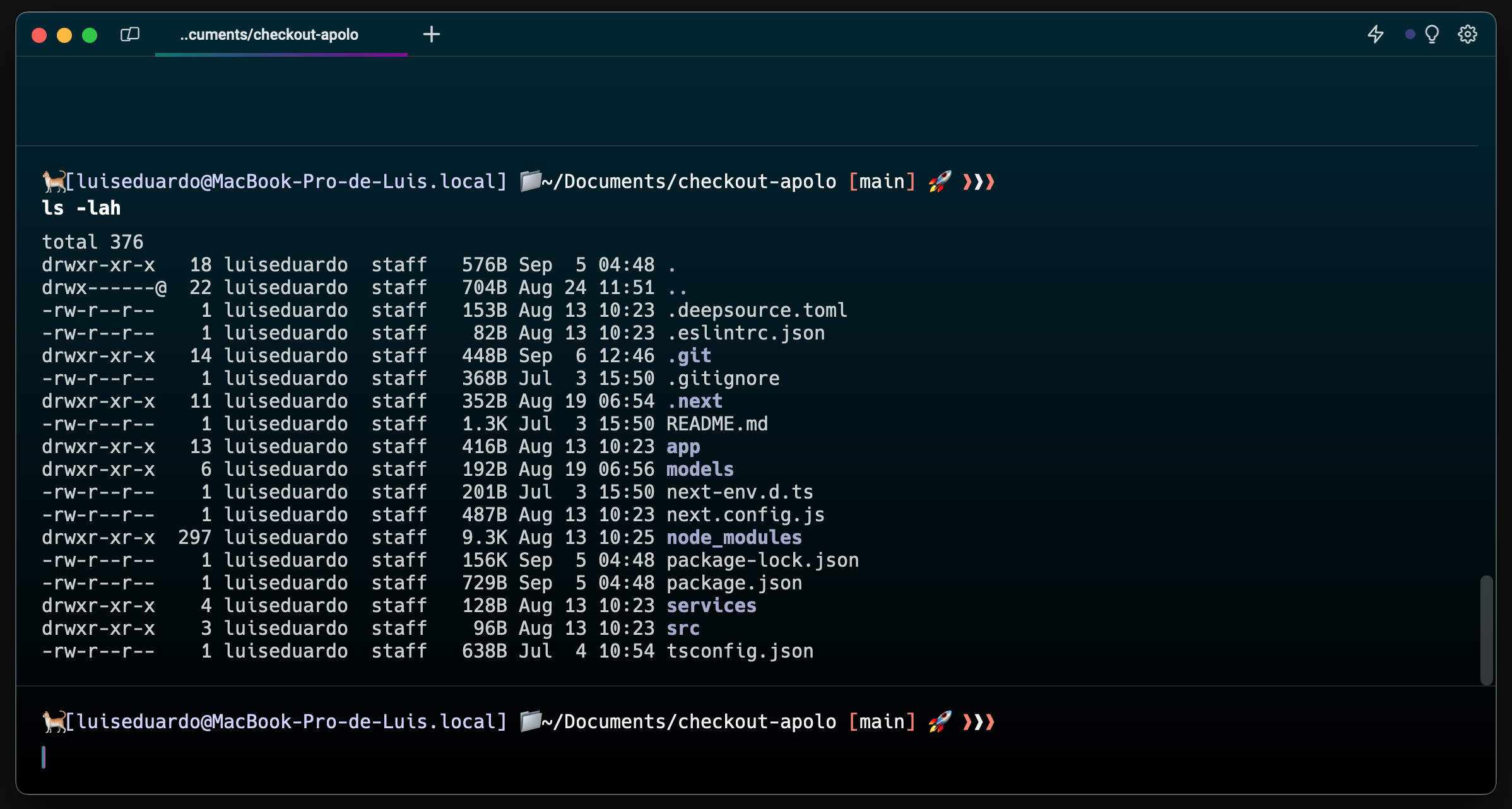Click the folder icon in the top prompt
Screen dimensions: 1512x809
click(x=530, y=181)
